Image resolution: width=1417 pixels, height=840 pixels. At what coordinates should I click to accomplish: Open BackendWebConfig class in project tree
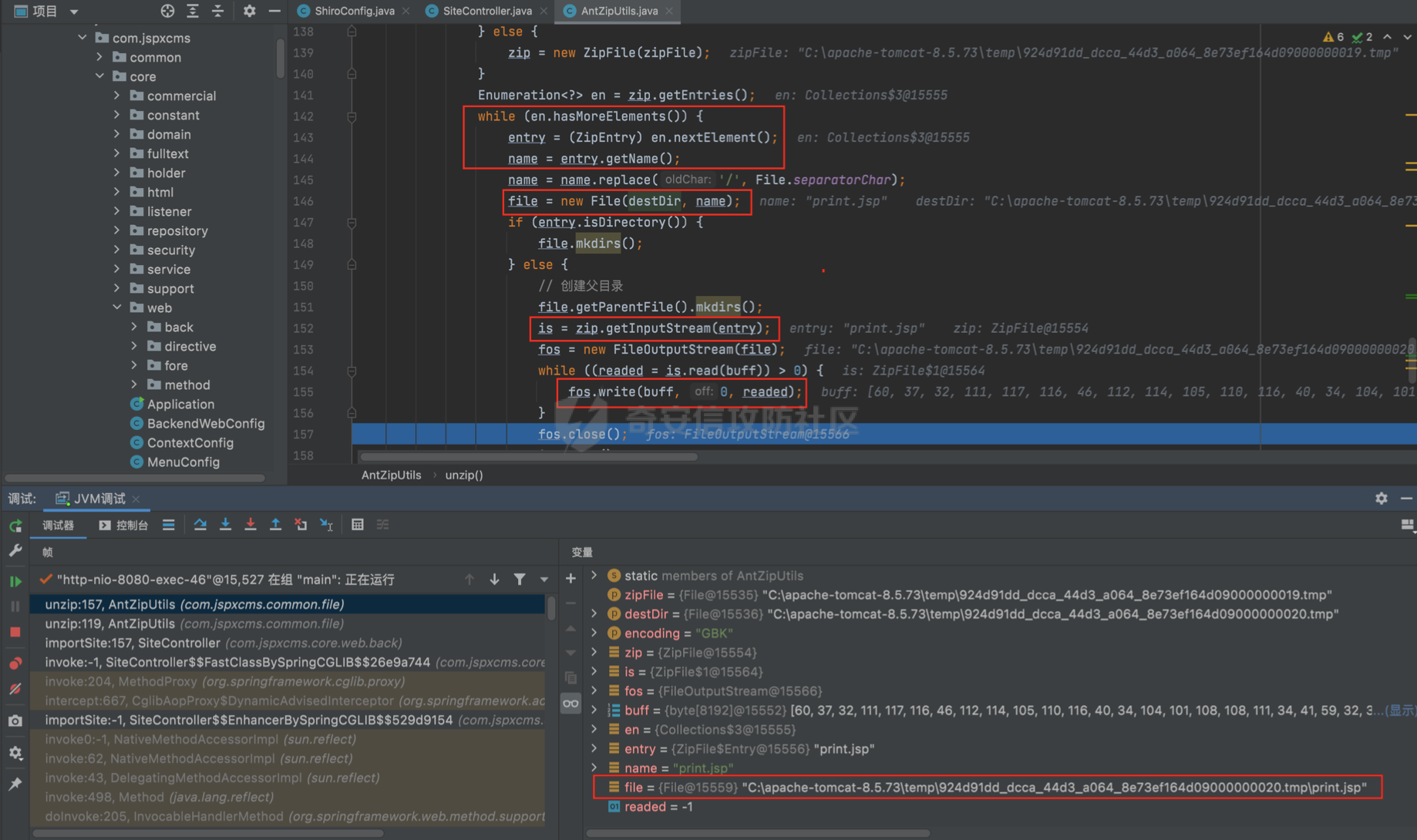(205, 423)
